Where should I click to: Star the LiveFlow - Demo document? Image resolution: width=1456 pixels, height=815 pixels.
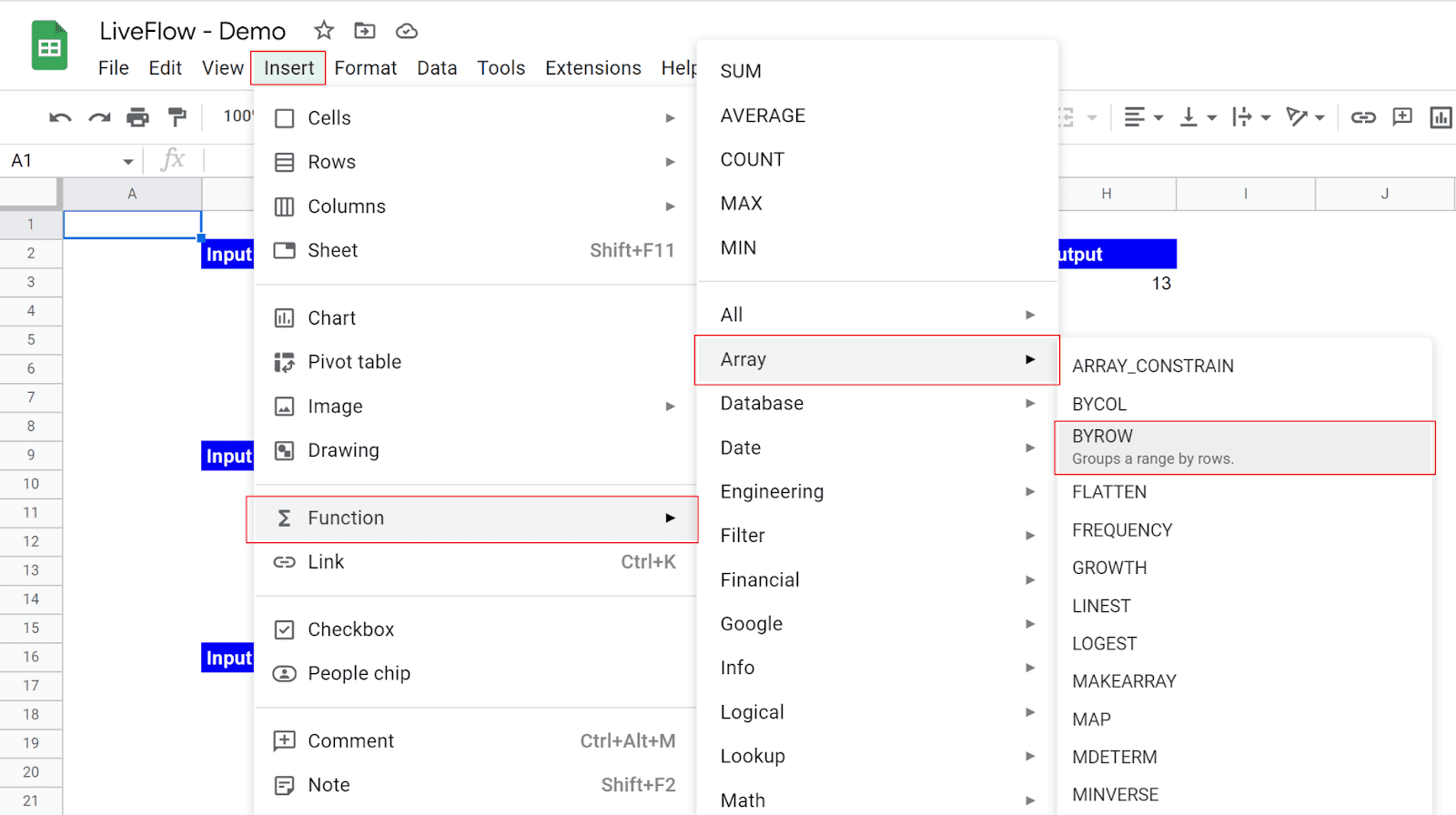pyautogui.click(x=324, y=31)
